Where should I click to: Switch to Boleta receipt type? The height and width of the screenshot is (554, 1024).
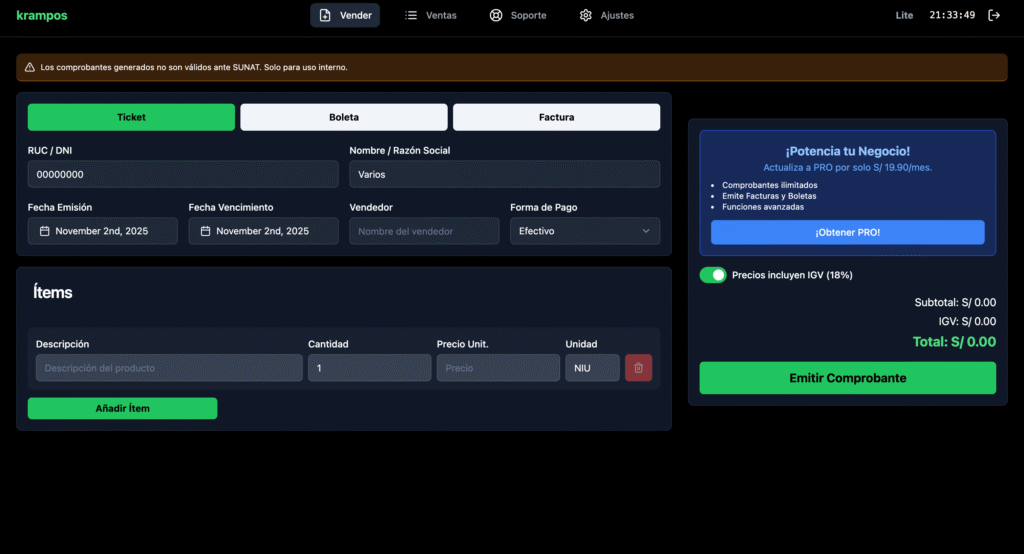coord(344,117)
